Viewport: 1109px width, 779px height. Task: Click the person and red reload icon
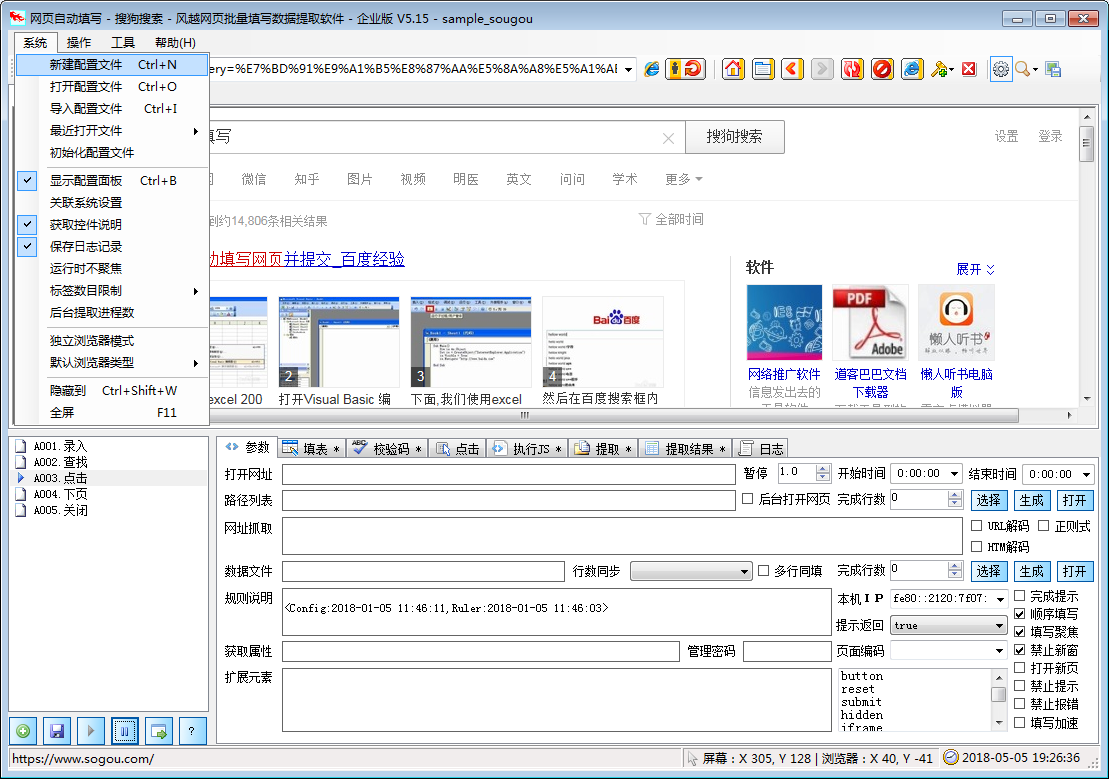click(x=685, y=69)
